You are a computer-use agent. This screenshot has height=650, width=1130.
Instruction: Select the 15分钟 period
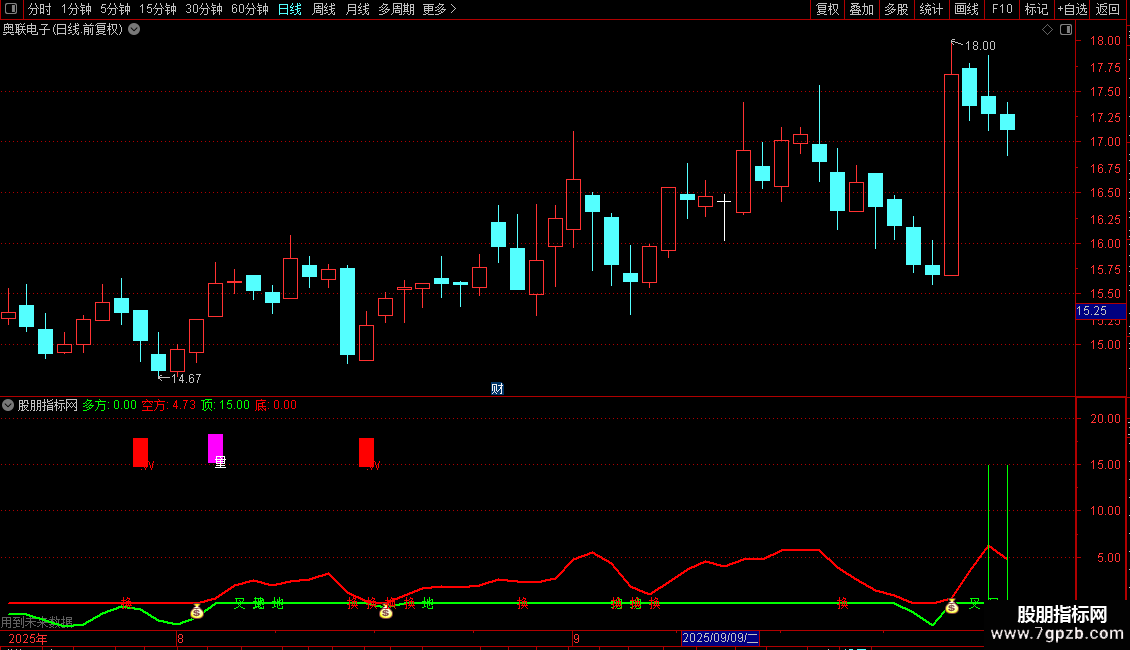click(158, 9)
